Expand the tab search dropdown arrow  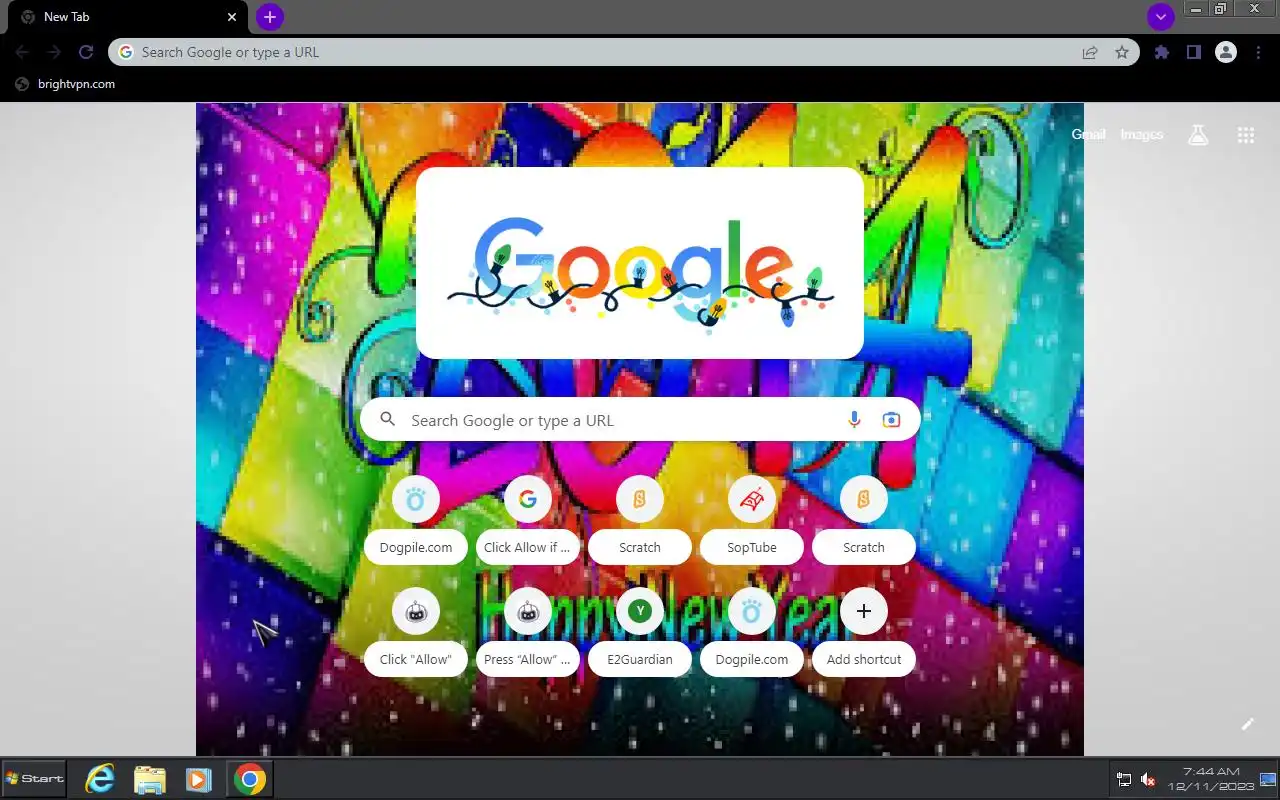(x=1160, y=17)
